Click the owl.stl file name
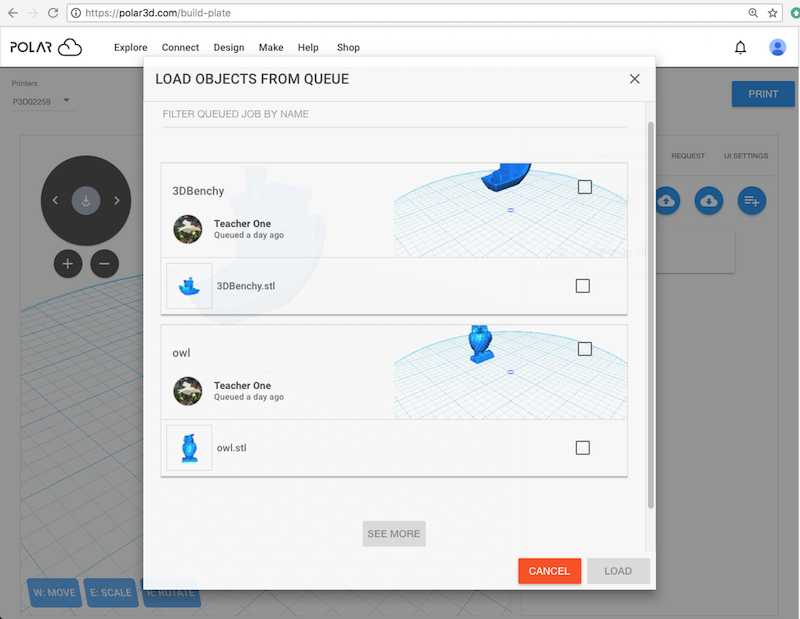800x619 pixels. point(232,448)
